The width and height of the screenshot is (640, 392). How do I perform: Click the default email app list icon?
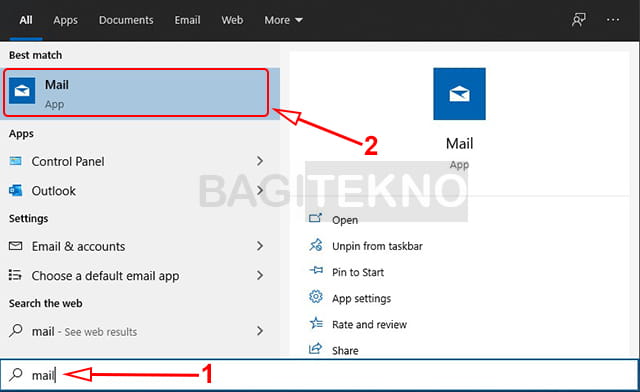(15, 275)
